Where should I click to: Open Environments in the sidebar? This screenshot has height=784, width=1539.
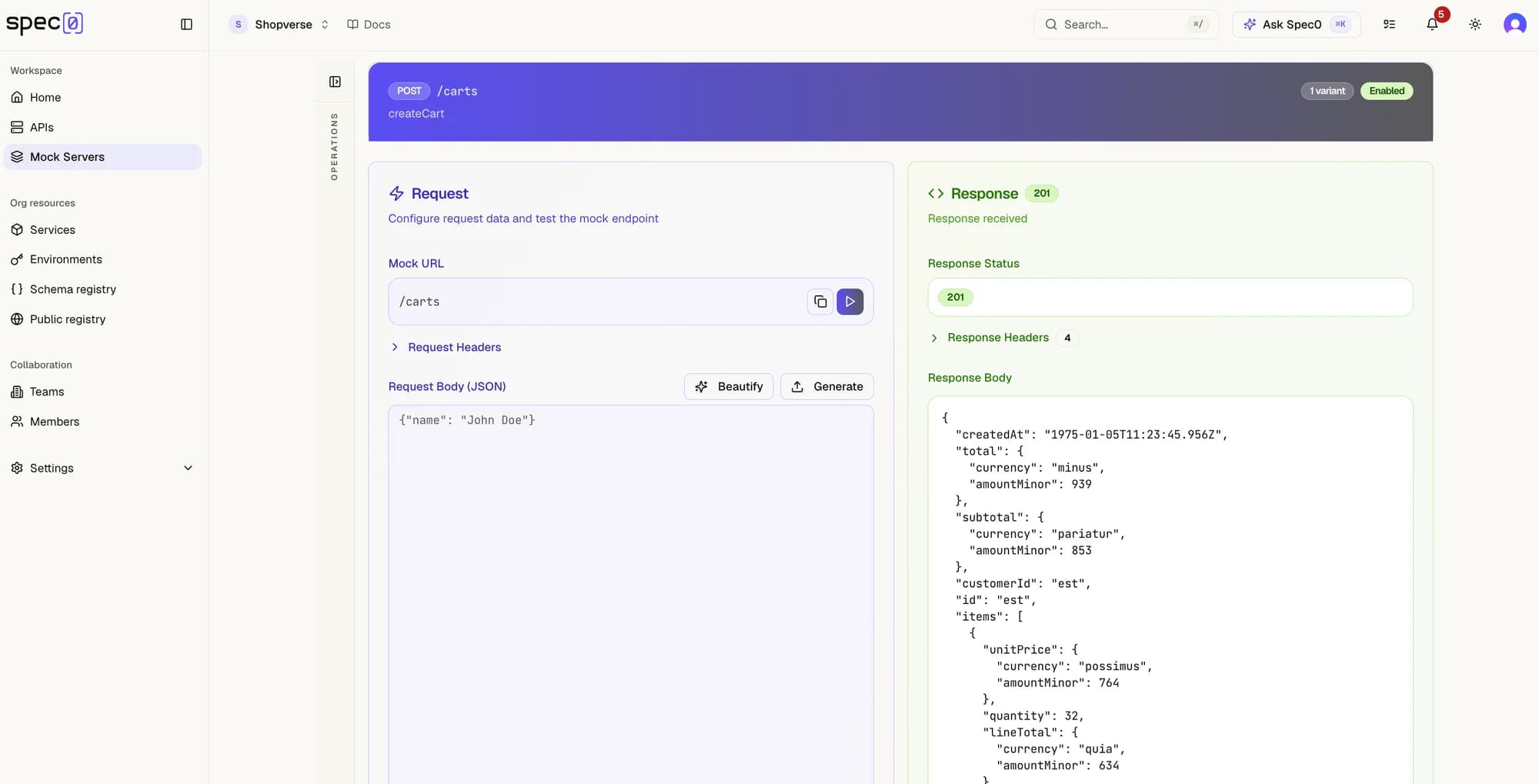[102, 259]
